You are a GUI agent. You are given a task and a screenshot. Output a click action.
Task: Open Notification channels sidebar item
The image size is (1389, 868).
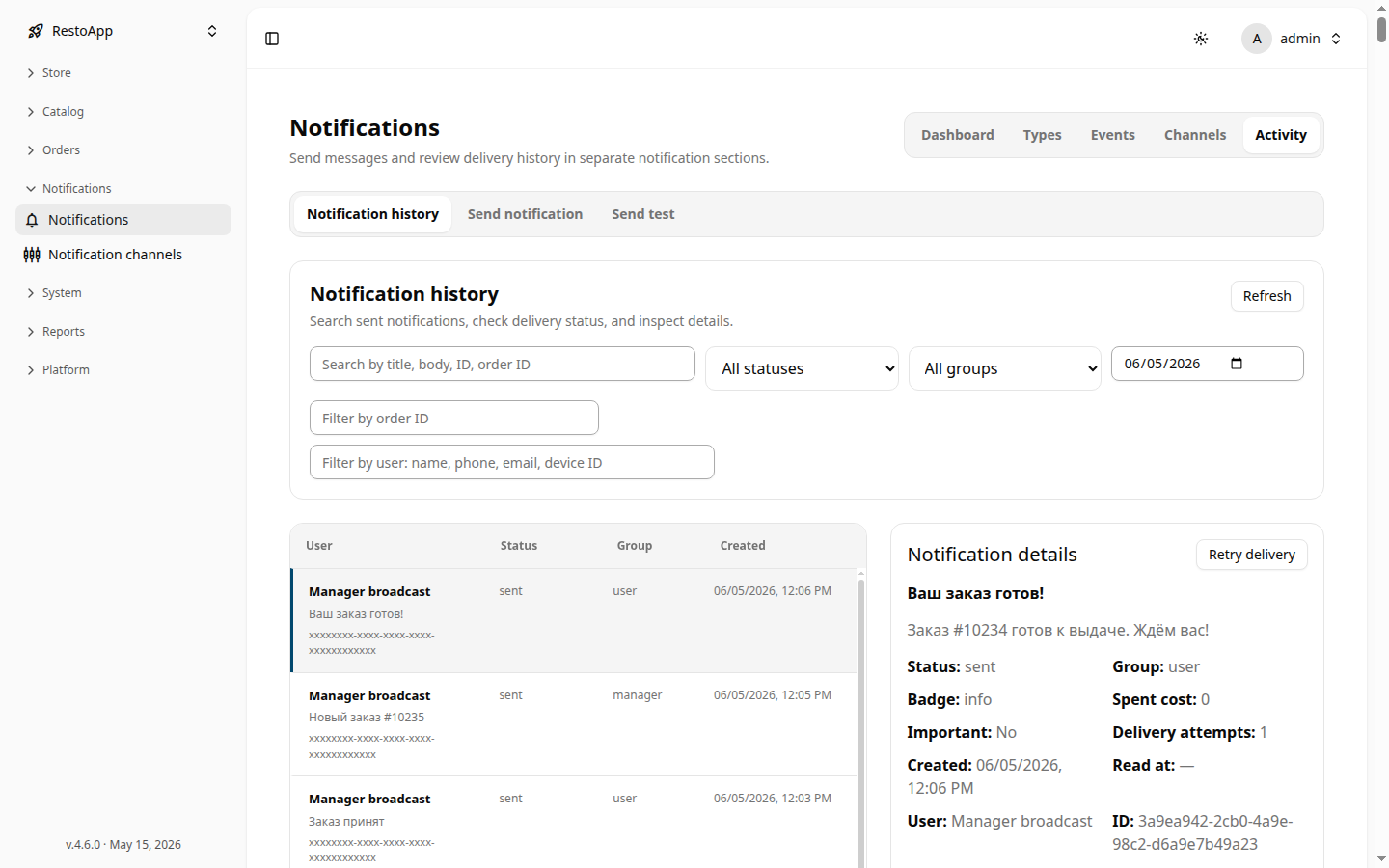click(x=123, y=255)
